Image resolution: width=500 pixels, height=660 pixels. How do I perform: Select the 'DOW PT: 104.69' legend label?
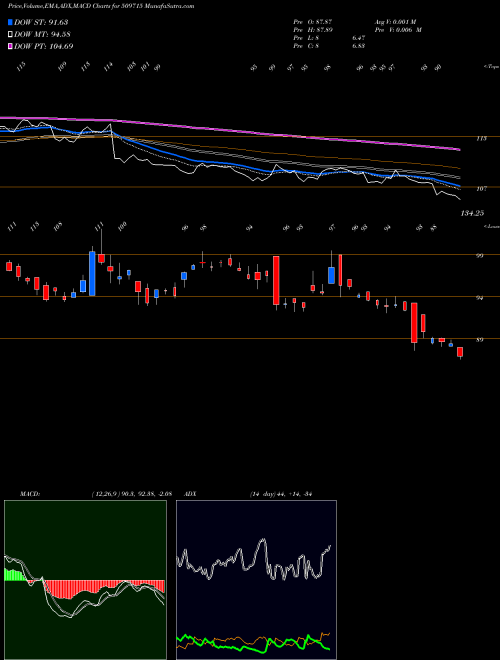(44, 46)
